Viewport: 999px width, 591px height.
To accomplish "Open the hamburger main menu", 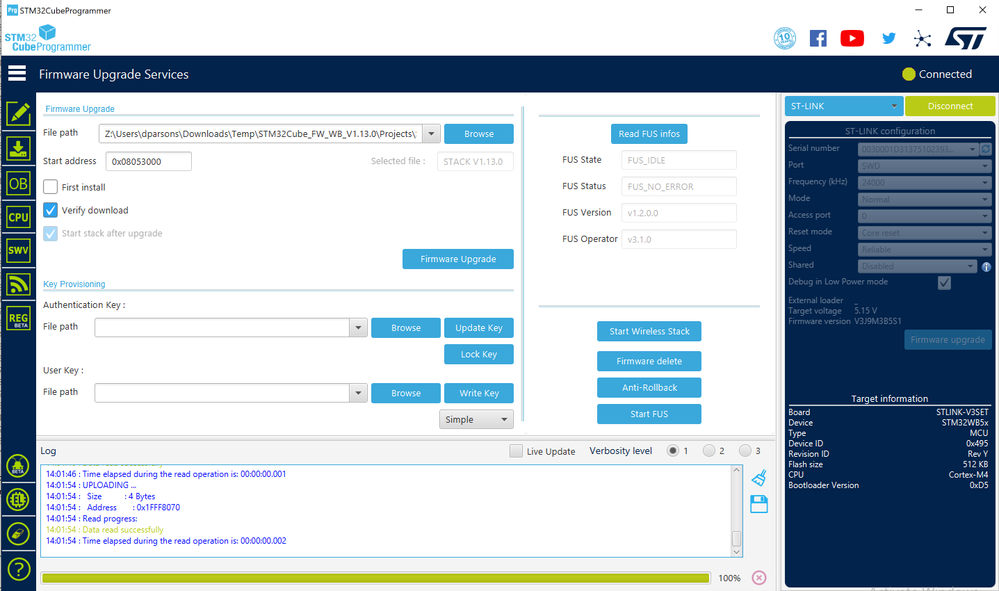I will pyautogui.click(x=17, y=74).
